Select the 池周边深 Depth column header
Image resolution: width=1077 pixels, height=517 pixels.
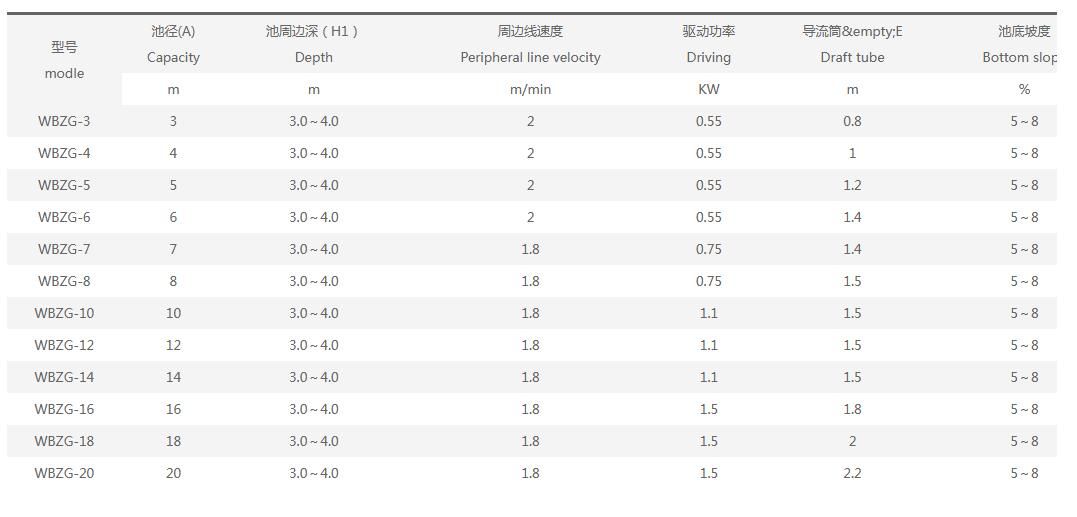point(313,44)
